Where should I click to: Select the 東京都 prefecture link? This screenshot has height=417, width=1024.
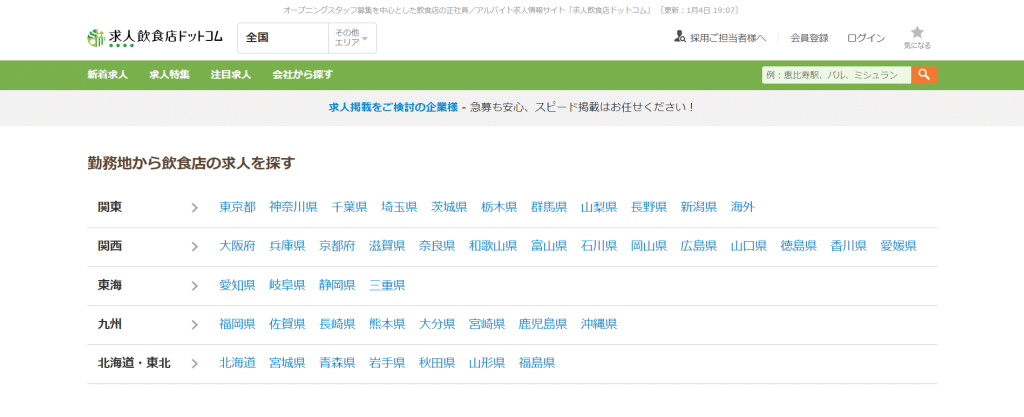(237, 208)
